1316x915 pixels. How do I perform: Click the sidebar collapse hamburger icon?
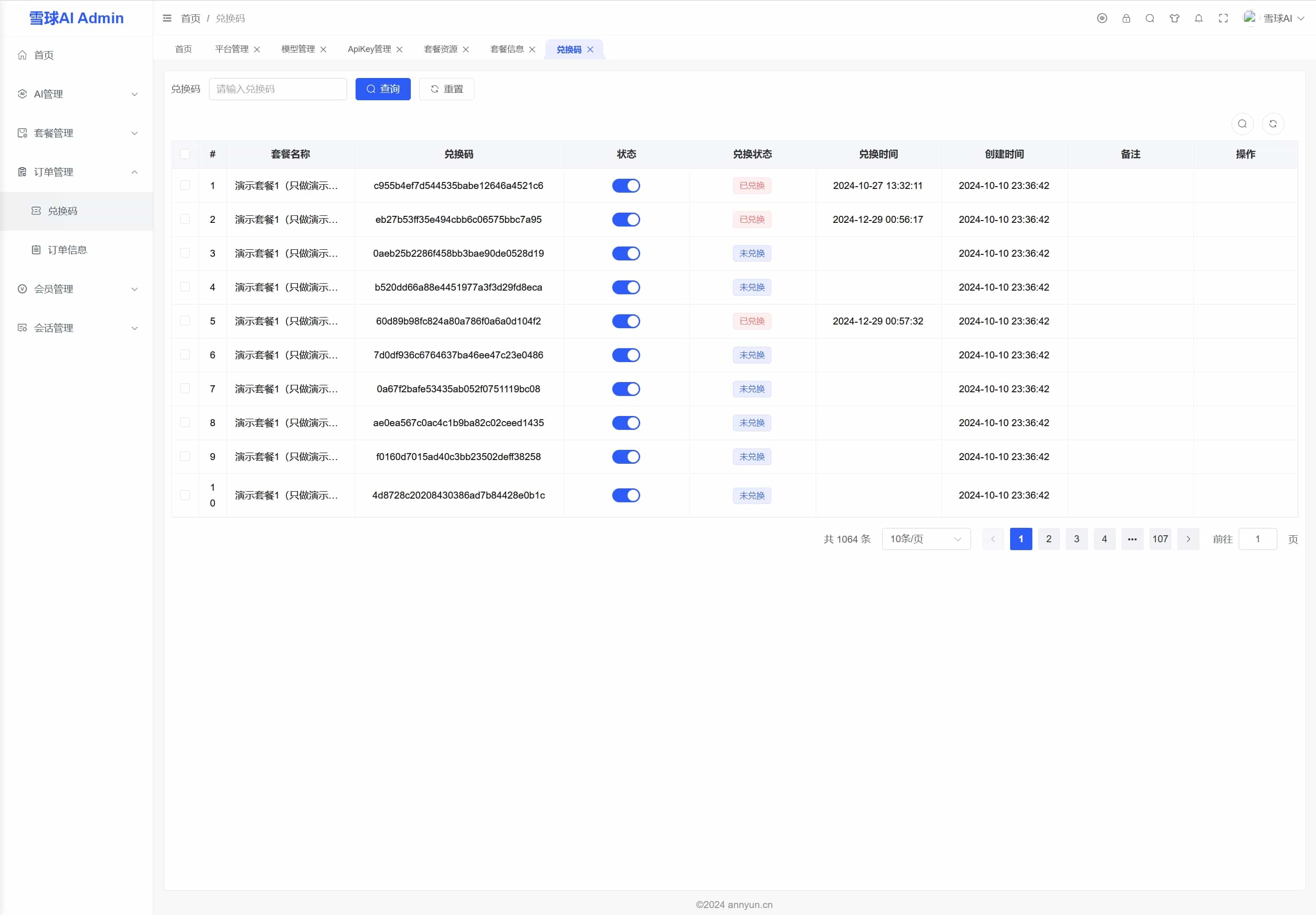pos(167,19)
